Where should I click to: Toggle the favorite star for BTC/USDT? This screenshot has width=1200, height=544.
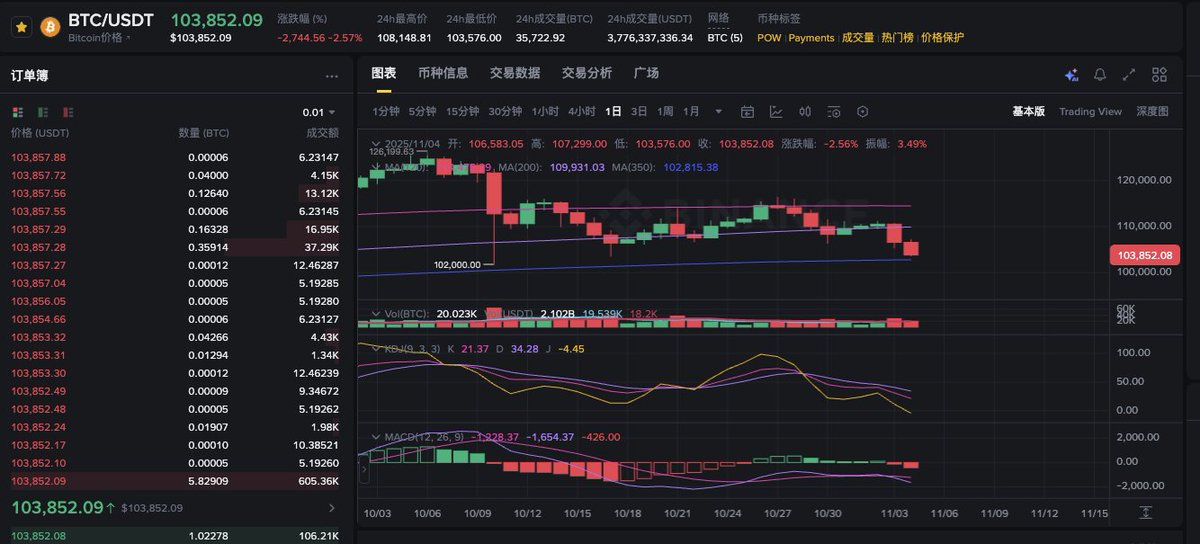pos(20,27)
